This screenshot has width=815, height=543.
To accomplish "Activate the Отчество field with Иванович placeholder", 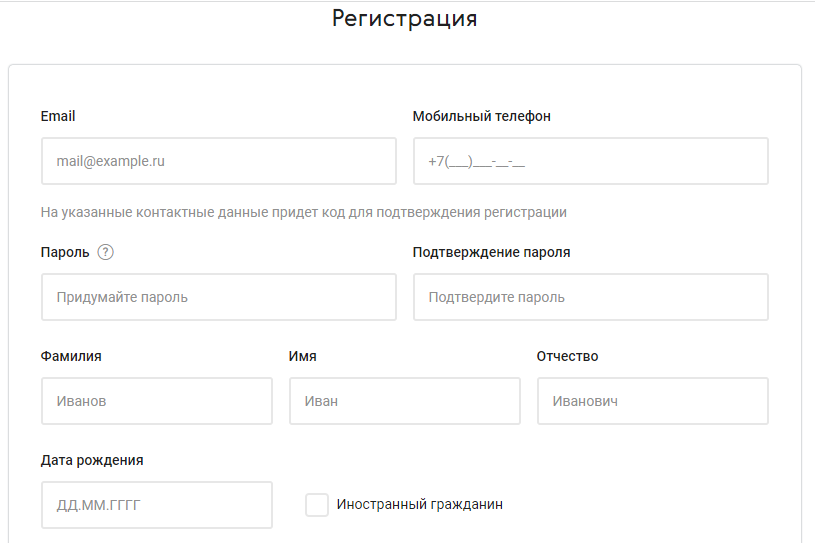I will pos(653,401).
